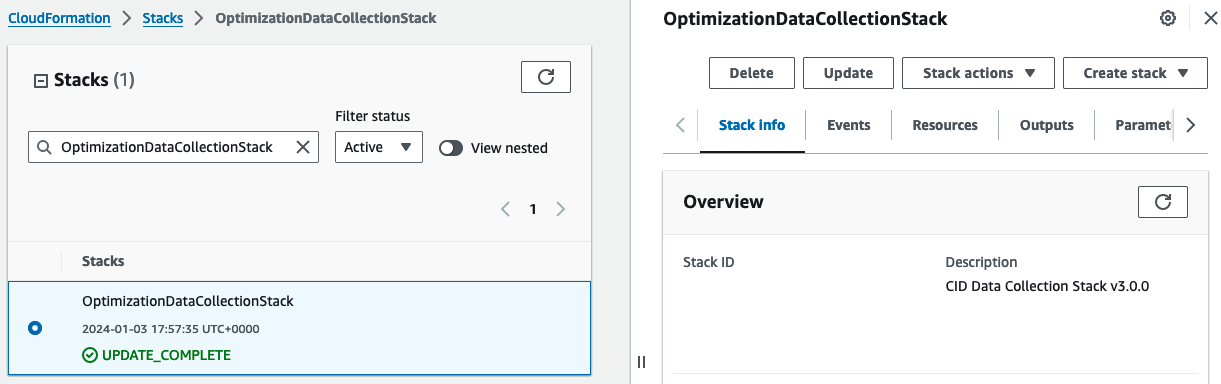Image resolution: width=1221 pixels, height=384 pixels.
Task: Go to next page of stacks
Action: click(560, 209)
